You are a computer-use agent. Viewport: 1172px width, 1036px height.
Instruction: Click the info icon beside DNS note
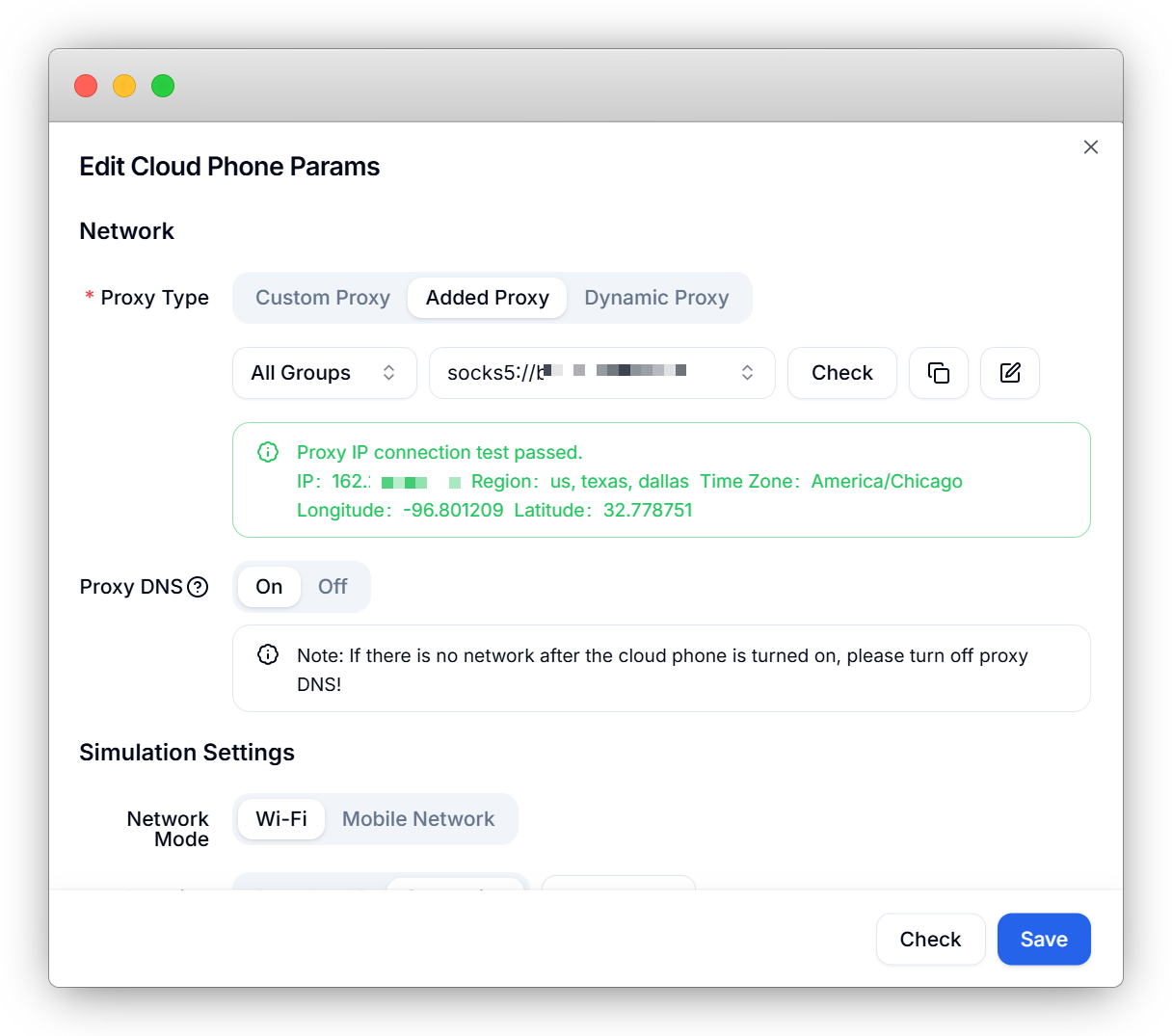(268, 655)
